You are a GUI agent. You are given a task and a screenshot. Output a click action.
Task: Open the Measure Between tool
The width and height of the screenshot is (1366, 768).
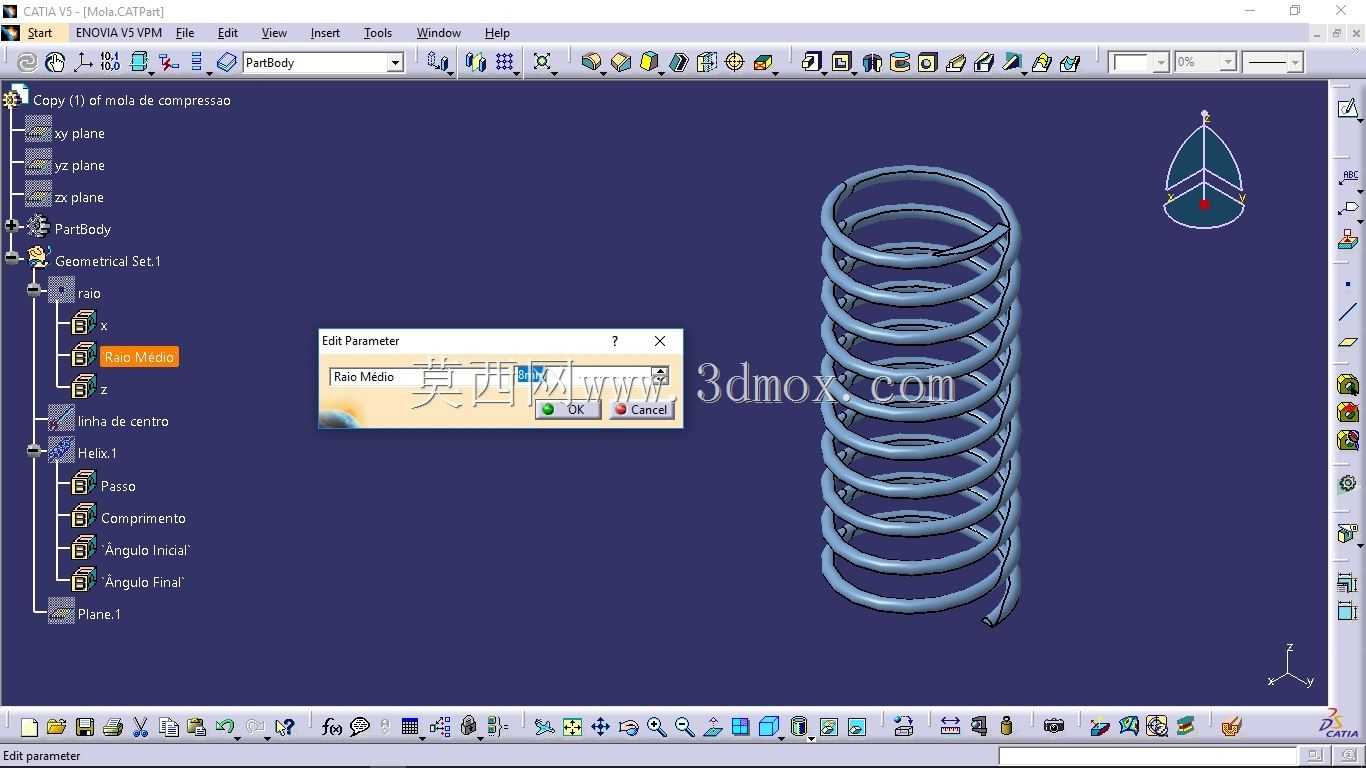point(950,727)
